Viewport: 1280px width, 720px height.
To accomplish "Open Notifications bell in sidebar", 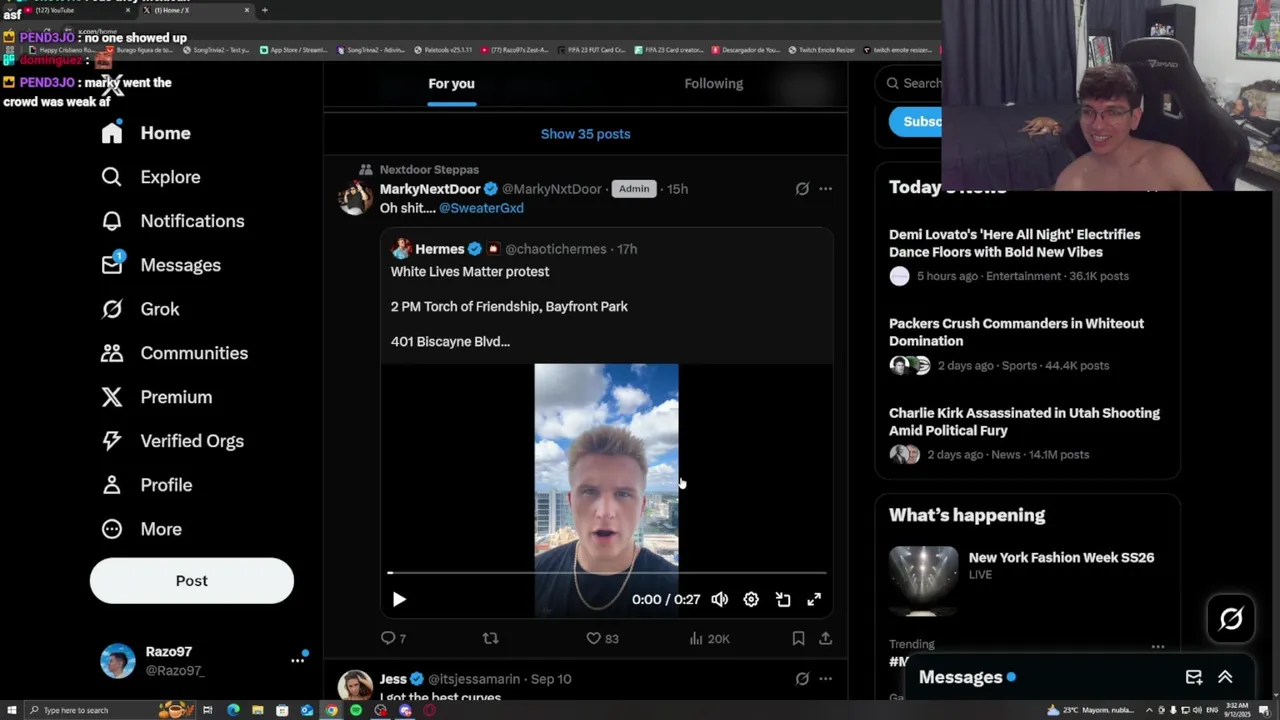I will click(x=173, y=221).
